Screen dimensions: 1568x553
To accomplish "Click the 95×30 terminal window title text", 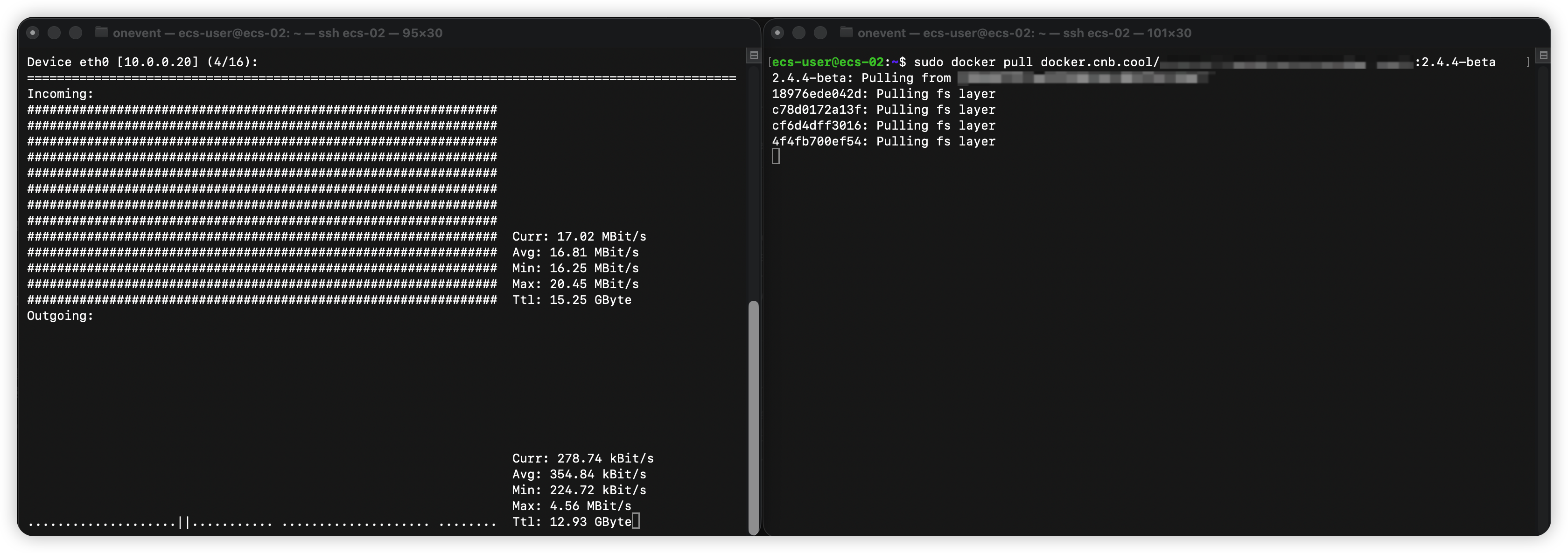I will click(278, 33).
